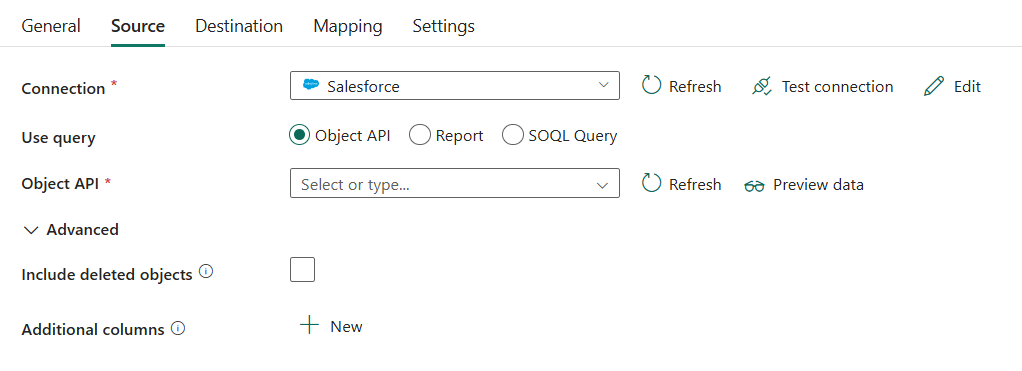
Task: Click info icon beside Additional columns
Action: point(178,328)
